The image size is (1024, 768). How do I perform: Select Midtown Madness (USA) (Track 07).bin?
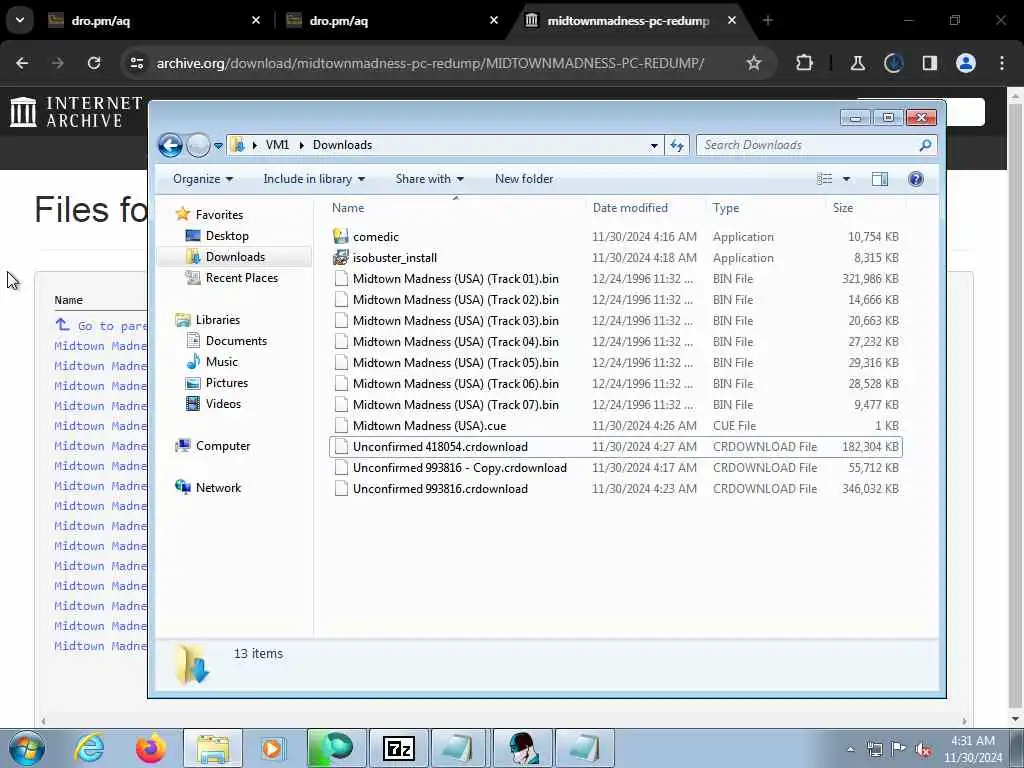456,405
